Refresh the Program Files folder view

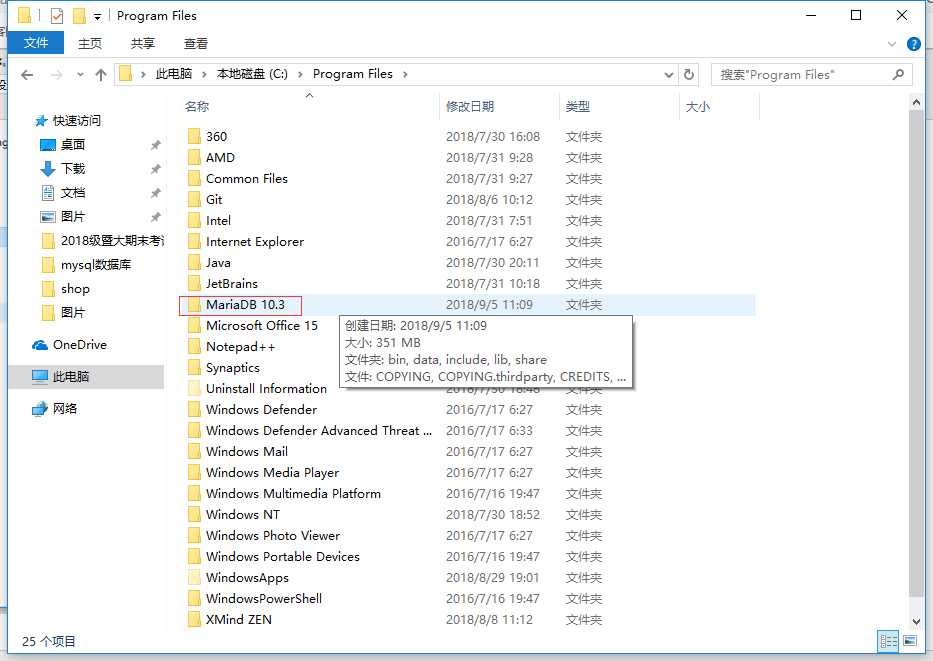pyautogui.click(x=689, y=74)
